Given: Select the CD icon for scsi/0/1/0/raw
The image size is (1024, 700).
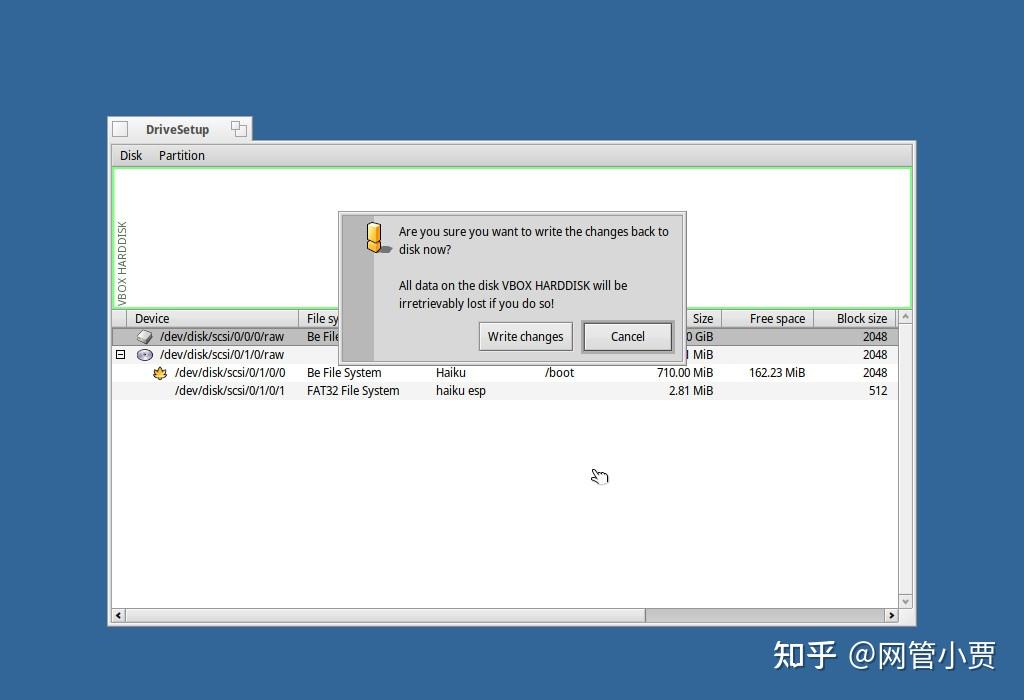Looking at the screenshot, I should [144, 355].
